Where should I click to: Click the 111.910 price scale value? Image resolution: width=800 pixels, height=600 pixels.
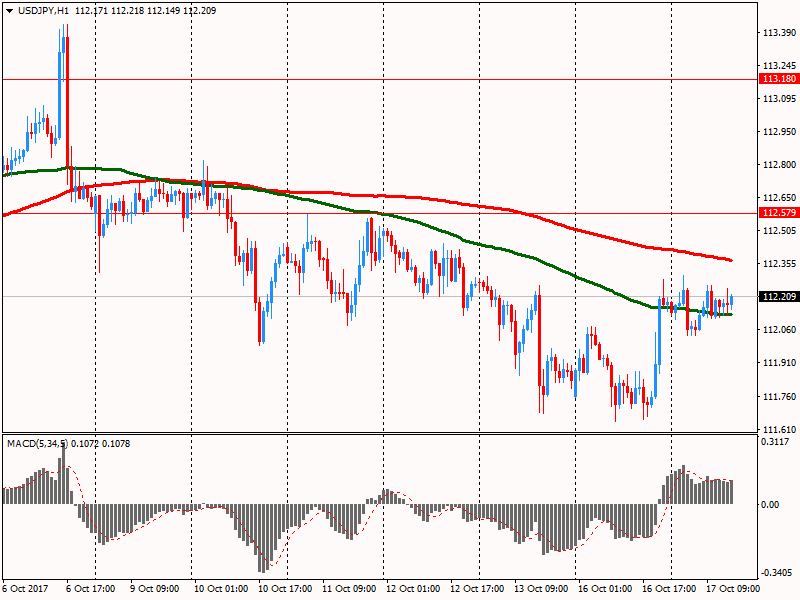click(x=779, y=363)
